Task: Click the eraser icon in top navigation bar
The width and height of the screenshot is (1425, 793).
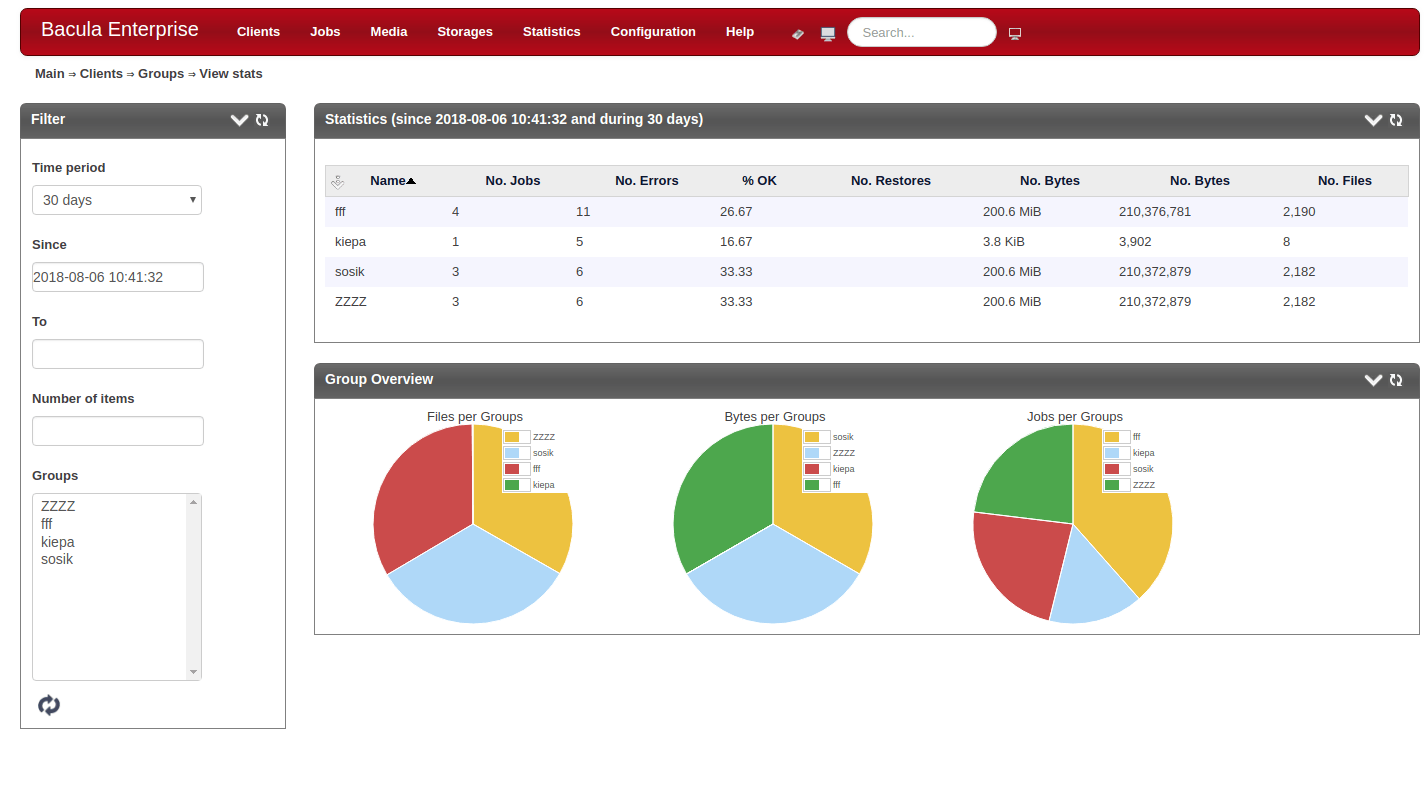Action: (x=798, y=33)
